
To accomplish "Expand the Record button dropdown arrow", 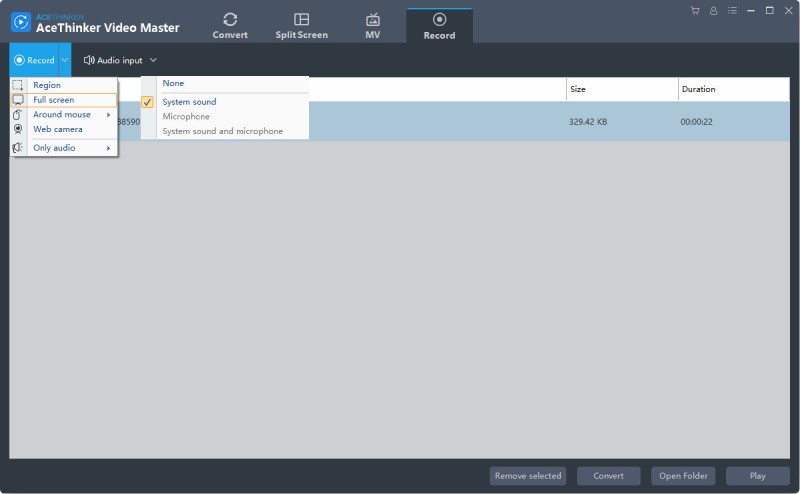I will tap(65, 60).
